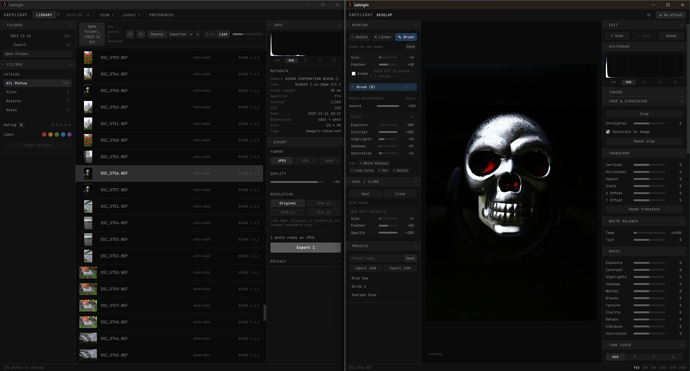Click the export Quality slider
This screenshot has width=690, height=371.
[297, 182]
